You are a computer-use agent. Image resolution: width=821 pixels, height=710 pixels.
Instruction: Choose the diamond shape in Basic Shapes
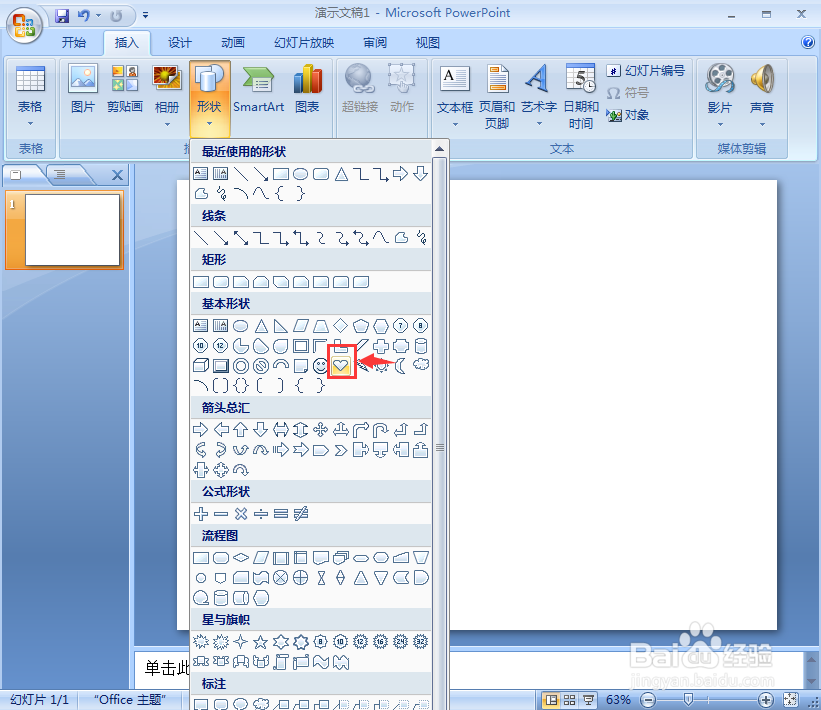coord(341,326)
